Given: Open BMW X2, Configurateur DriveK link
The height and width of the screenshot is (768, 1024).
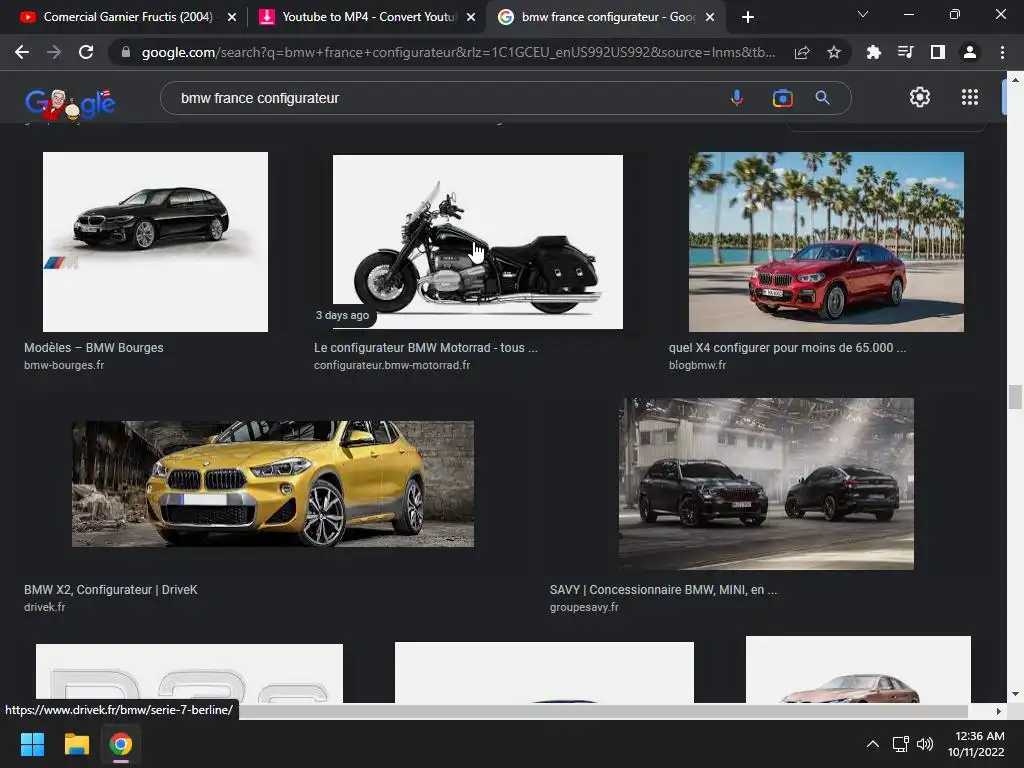Looking at the screenshot, I should (111, 590).
